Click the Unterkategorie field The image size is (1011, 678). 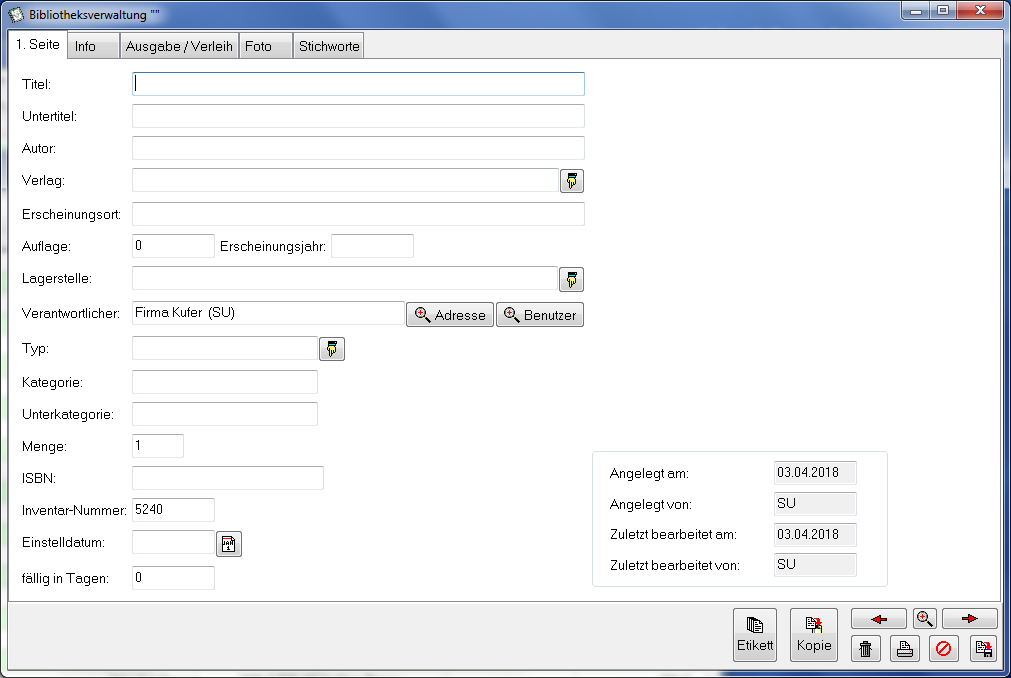click(x=225, y=414)
